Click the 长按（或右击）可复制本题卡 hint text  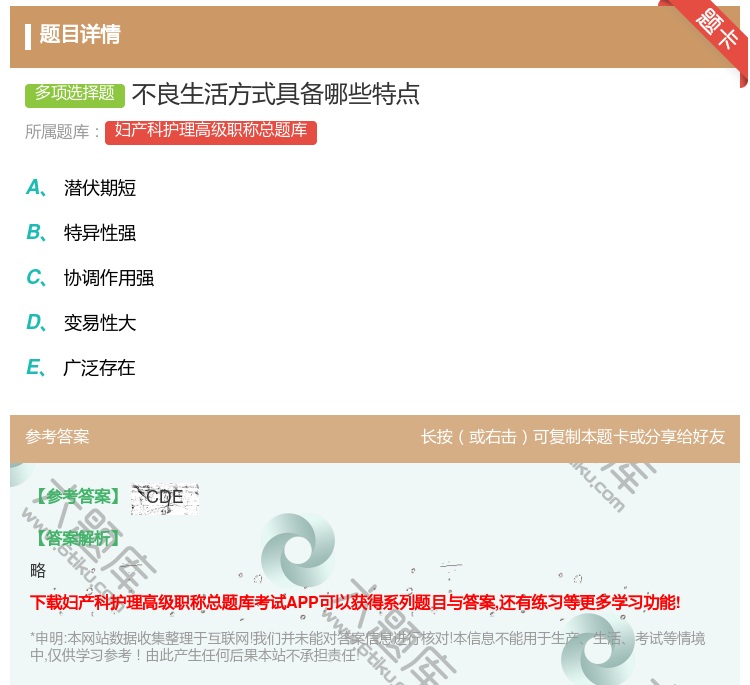(573, 437)
